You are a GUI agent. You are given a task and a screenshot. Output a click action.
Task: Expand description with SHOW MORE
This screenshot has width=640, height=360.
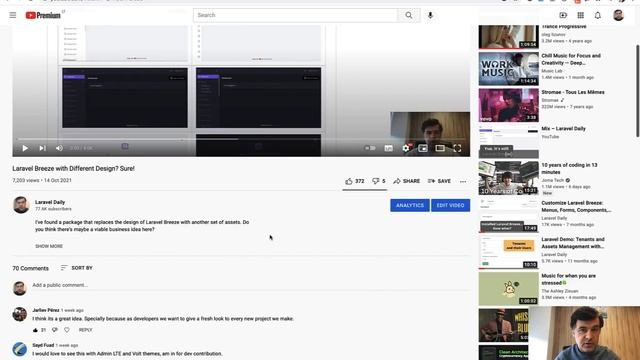point(49,246)
